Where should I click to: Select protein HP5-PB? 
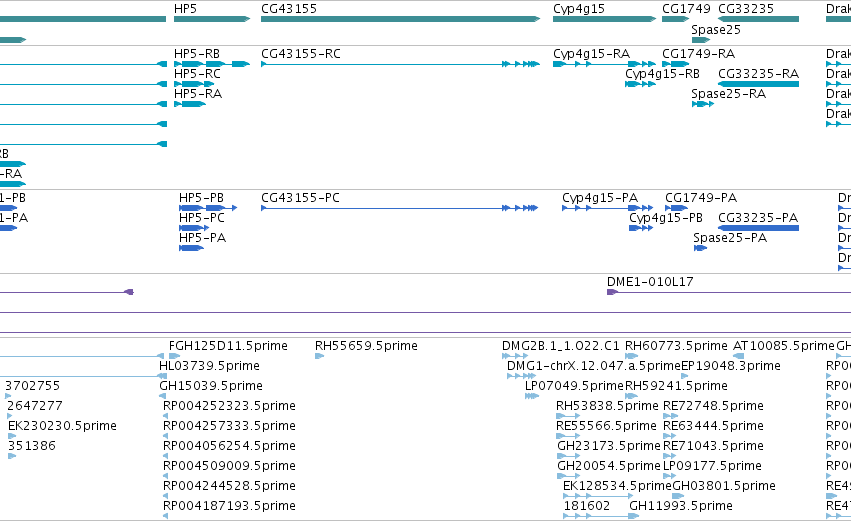tap(201, 198)
